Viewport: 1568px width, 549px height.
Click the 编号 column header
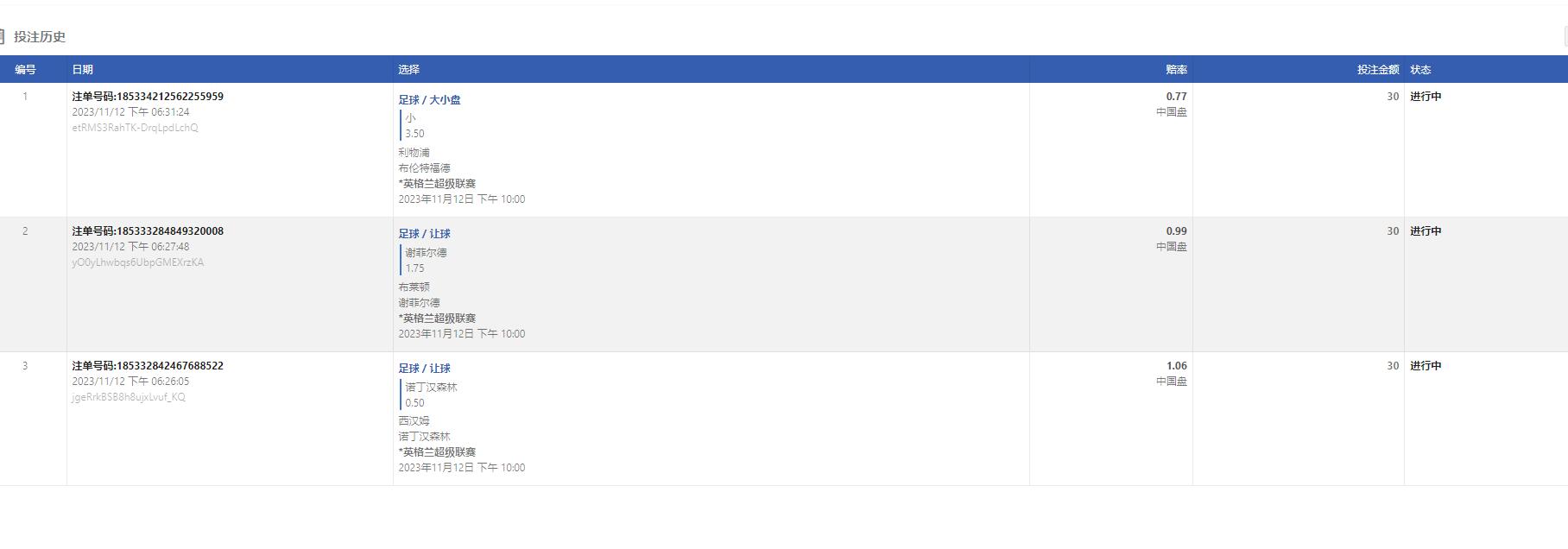click(x=25, y=69)
